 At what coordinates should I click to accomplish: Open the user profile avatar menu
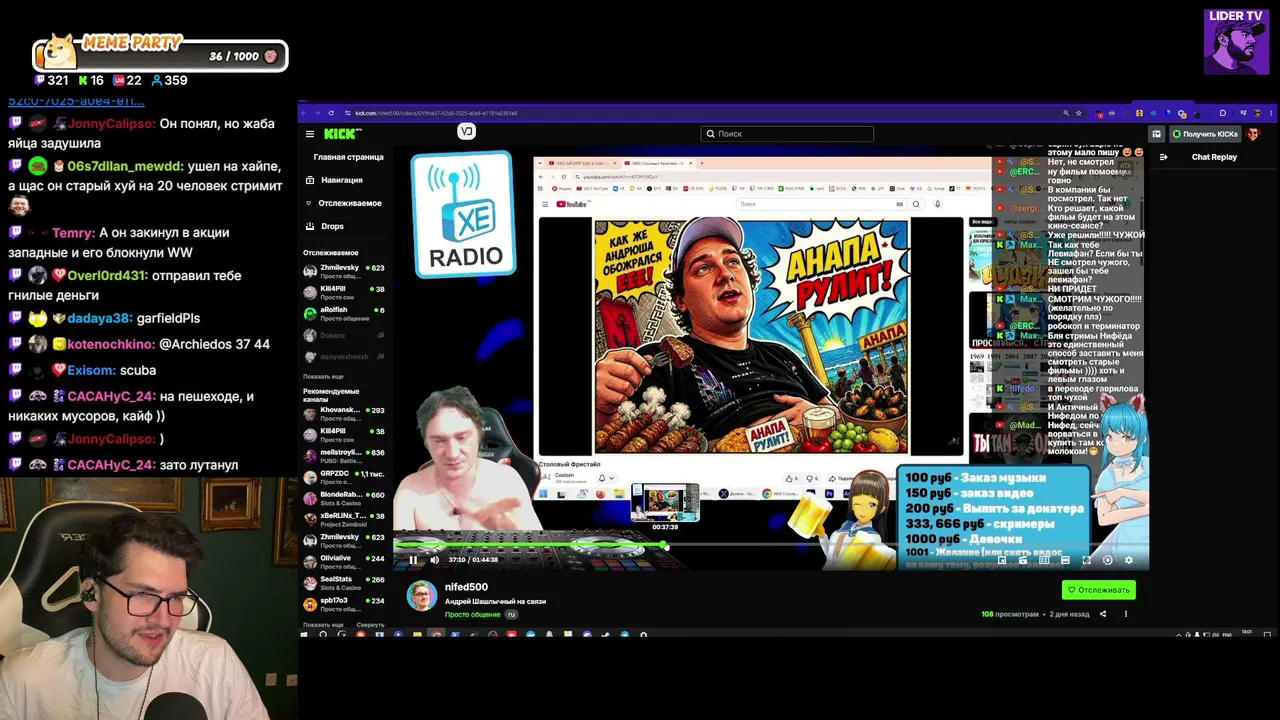pos(1256,134)
